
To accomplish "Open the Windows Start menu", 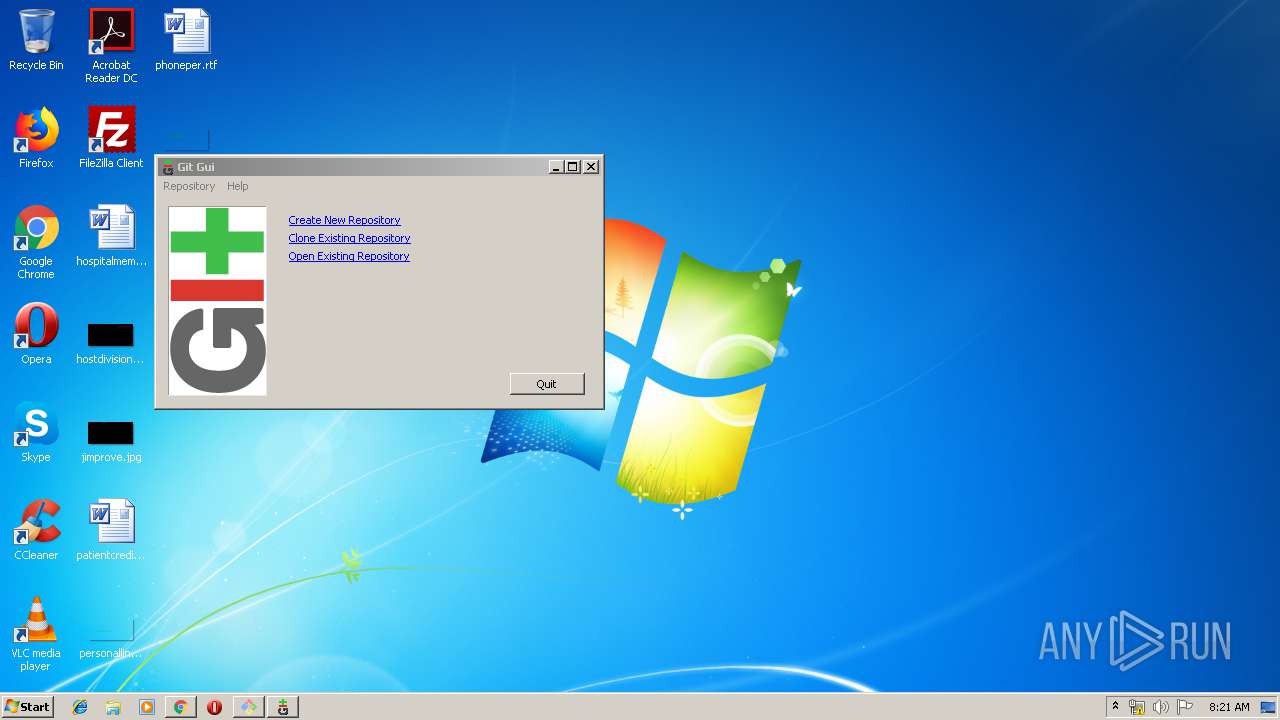I will pos(28,706).
